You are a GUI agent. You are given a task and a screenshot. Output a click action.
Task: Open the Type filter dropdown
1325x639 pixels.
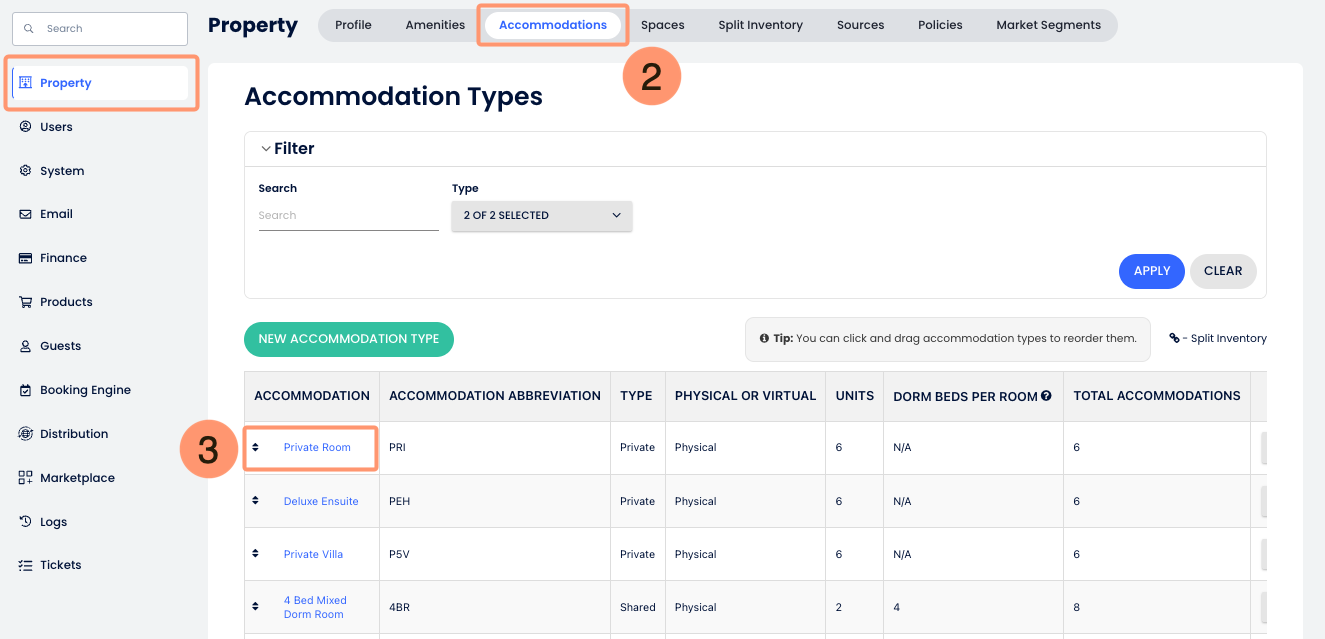(x=541, y=215)
